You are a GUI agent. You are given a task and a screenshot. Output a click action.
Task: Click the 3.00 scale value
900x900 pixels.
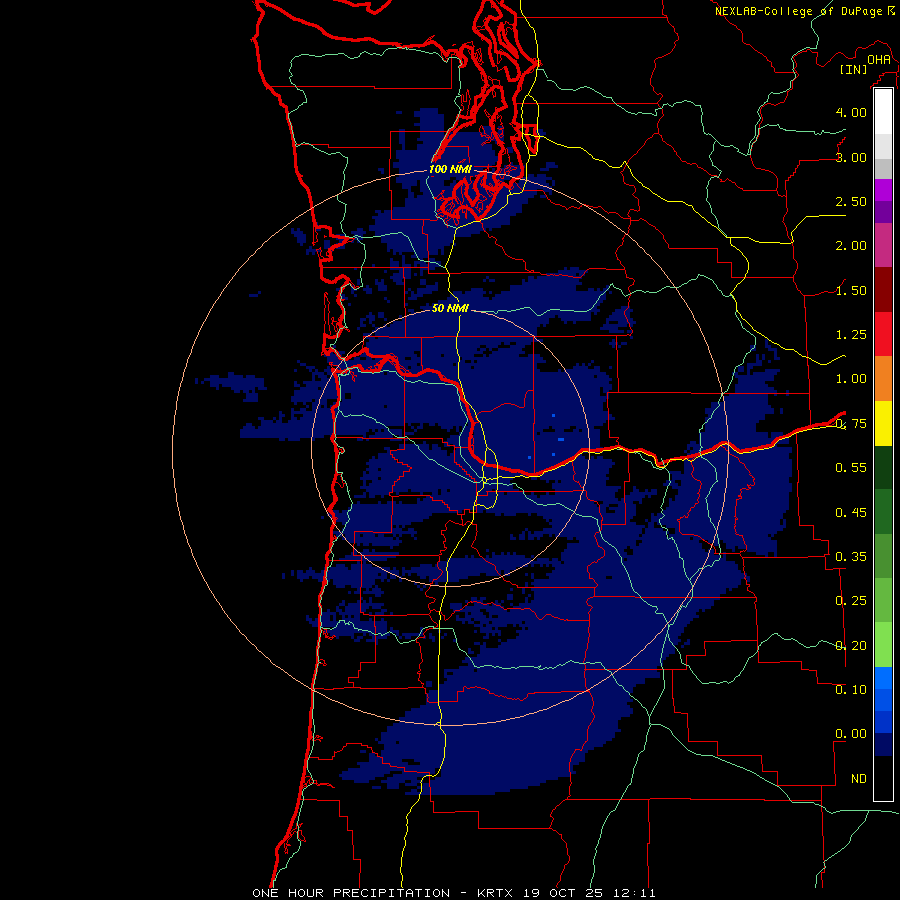(851, 157)
